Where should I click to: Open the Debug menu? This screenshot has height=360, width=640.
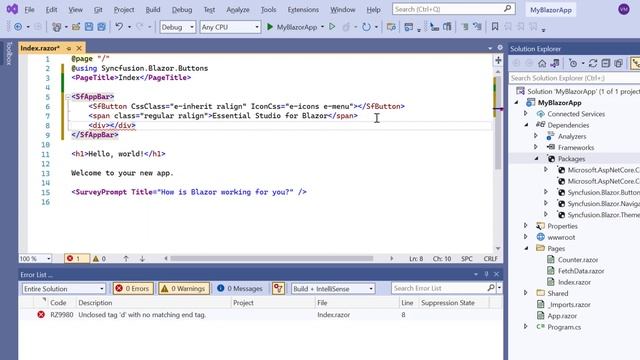point(182,9)
